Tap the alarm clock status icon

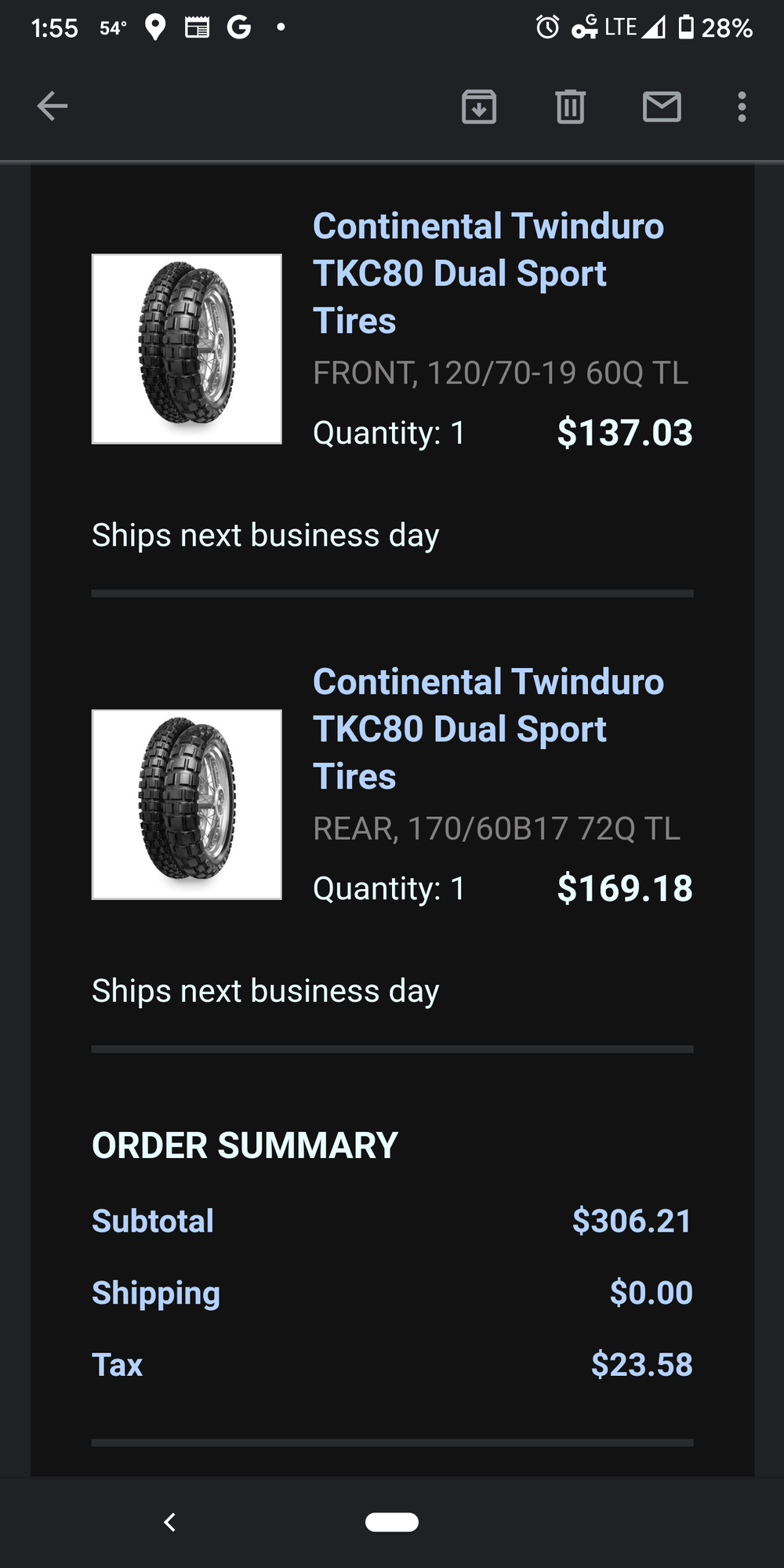coord(547,27)
